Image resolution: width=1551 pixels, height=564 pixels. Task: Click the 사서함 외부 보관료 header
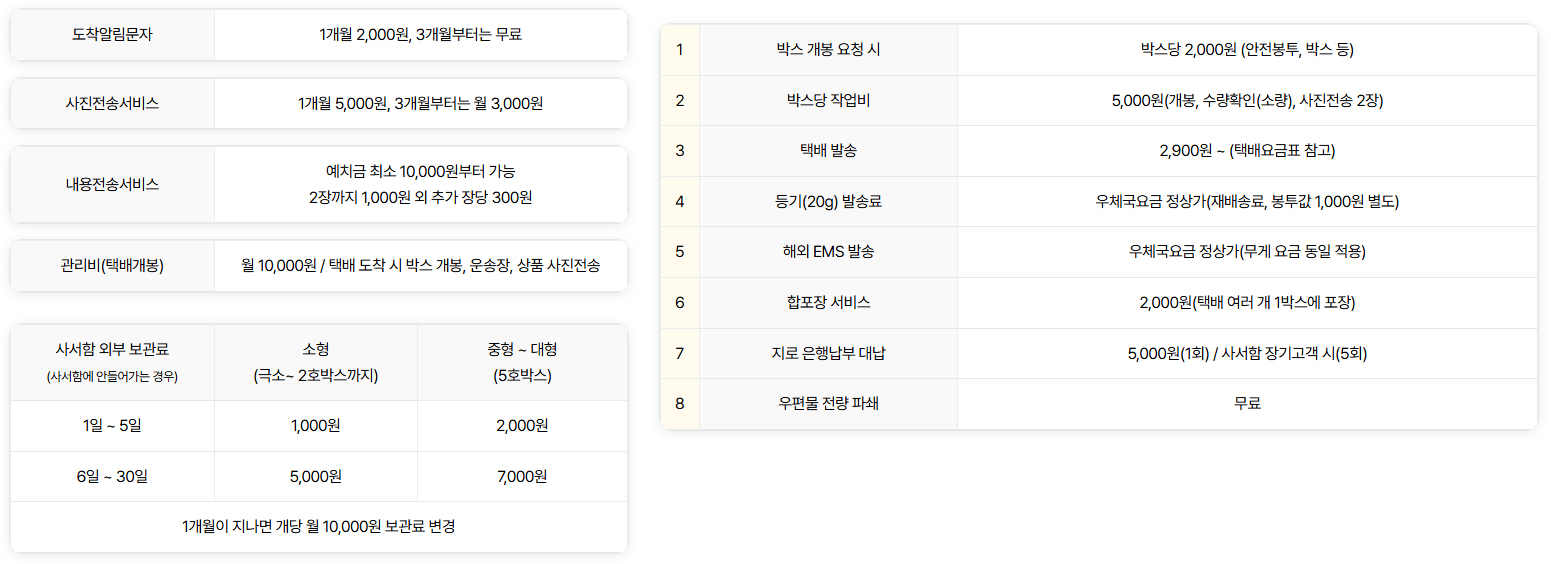pos(112,349)
